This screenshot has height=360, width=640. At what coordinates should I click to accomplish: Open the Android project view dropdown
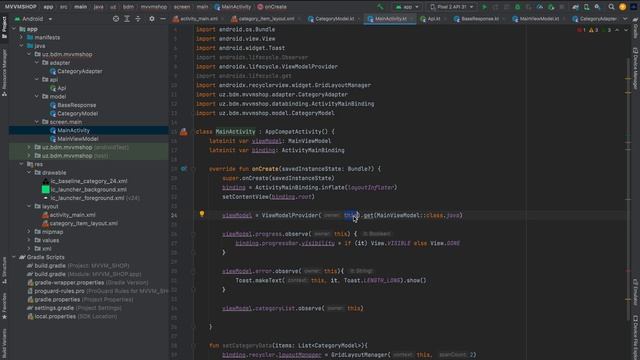click(x=33, y=19)
